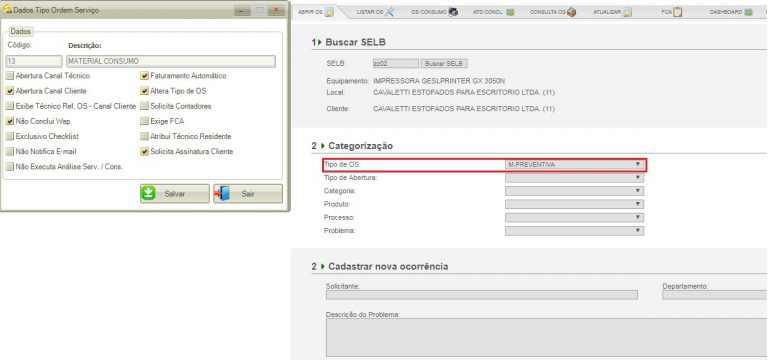The image size is (768, 360).
Task: Click the LISTAR OS tools icon
Action: [389, 12]
